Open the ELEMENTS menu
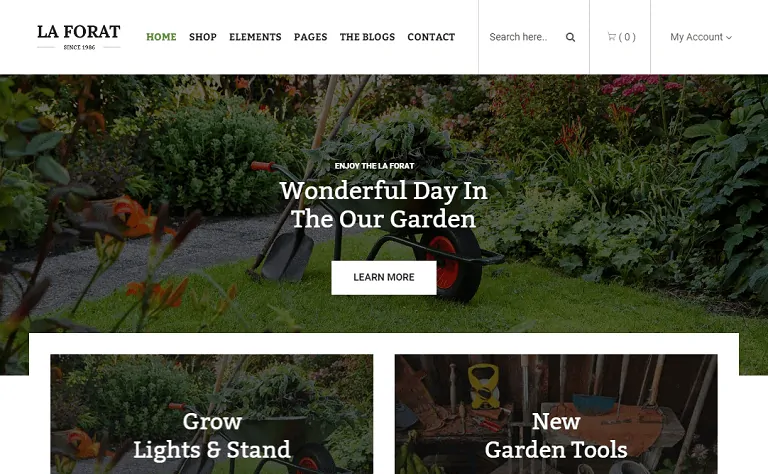 (255, 37)
